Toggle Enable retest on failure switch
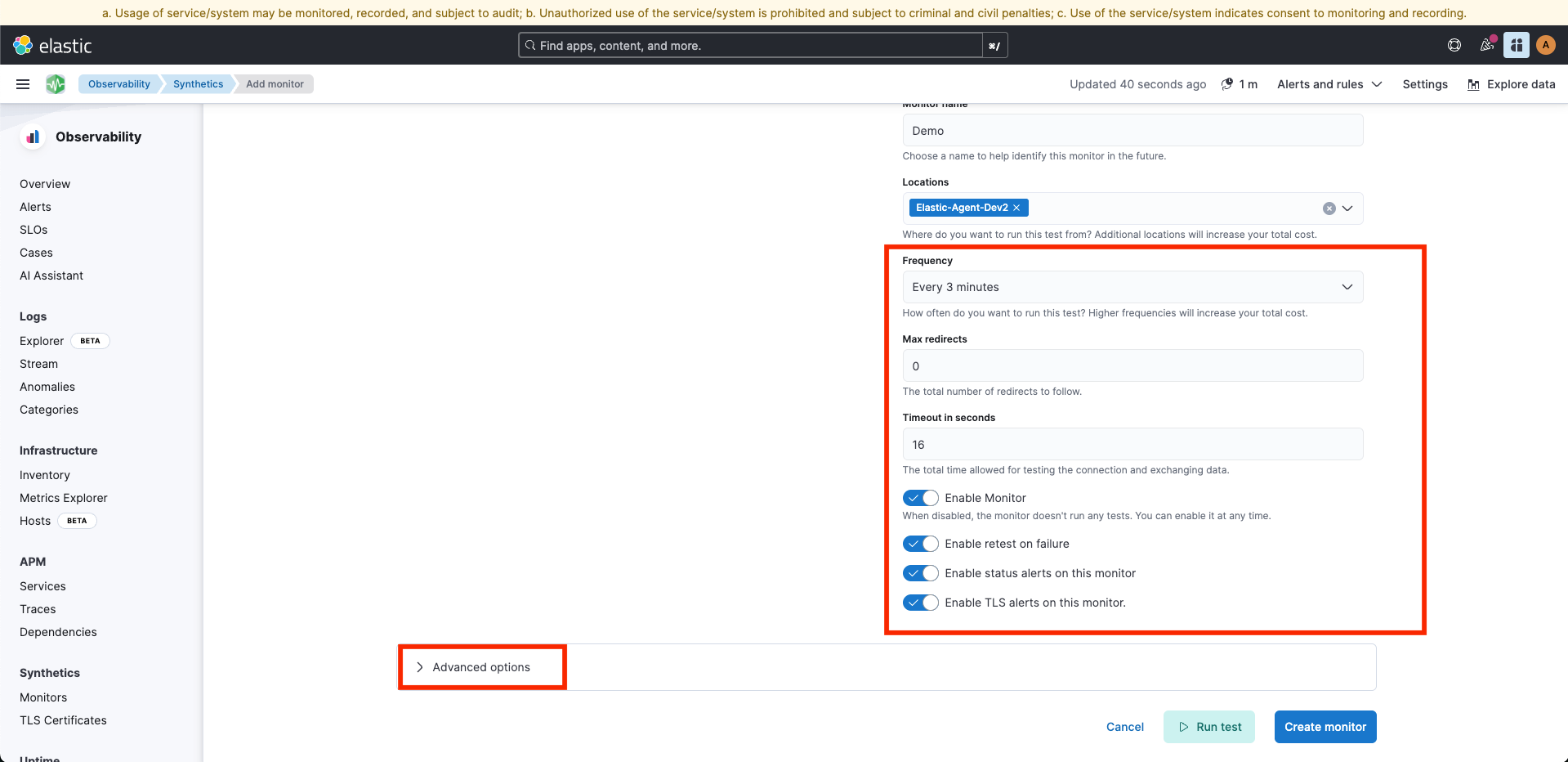 pyautogui.click(x=921, y=544)
